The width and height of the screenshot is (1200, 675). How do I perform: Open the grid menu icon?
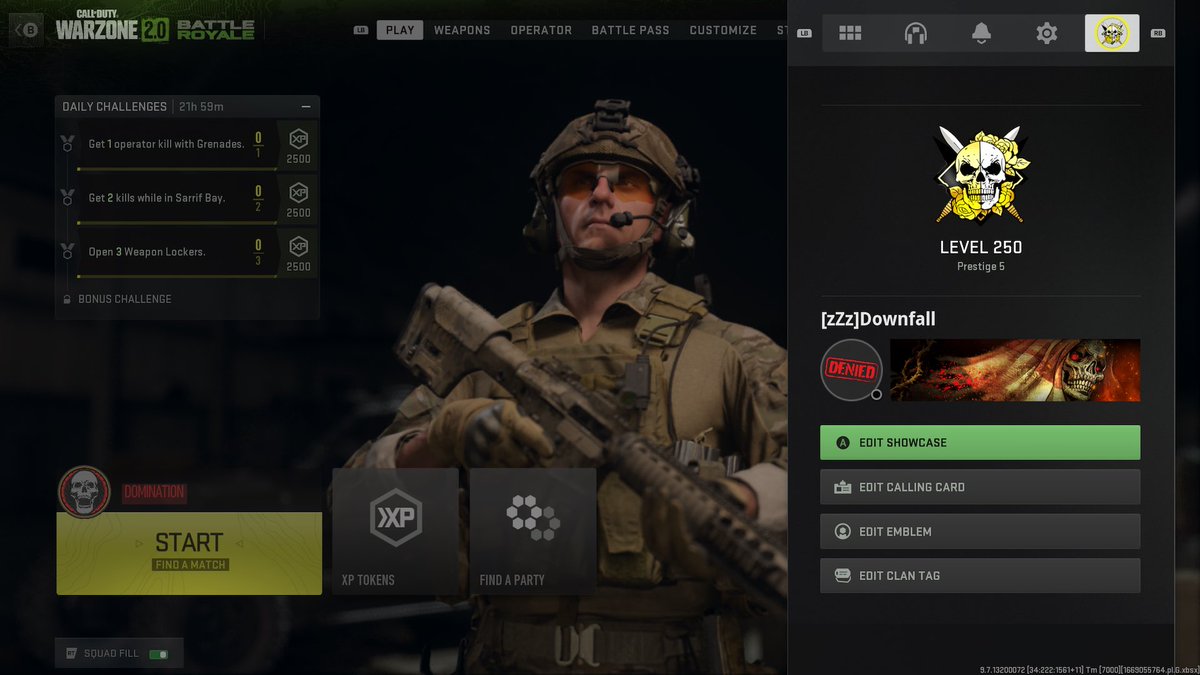[850, 34]
